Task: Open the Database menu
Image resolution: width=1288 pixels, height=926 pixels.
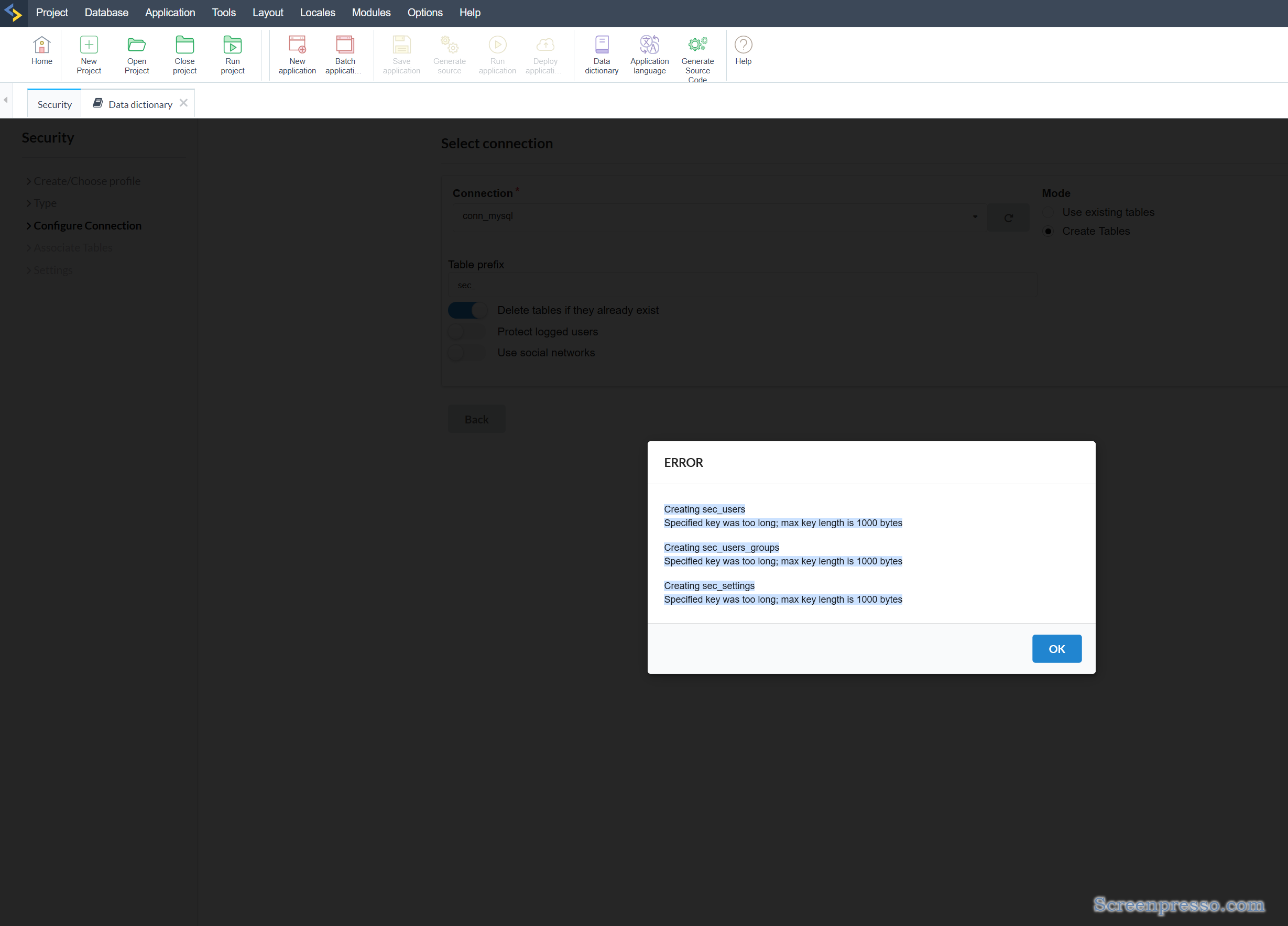Action: (x=106, y=13)
